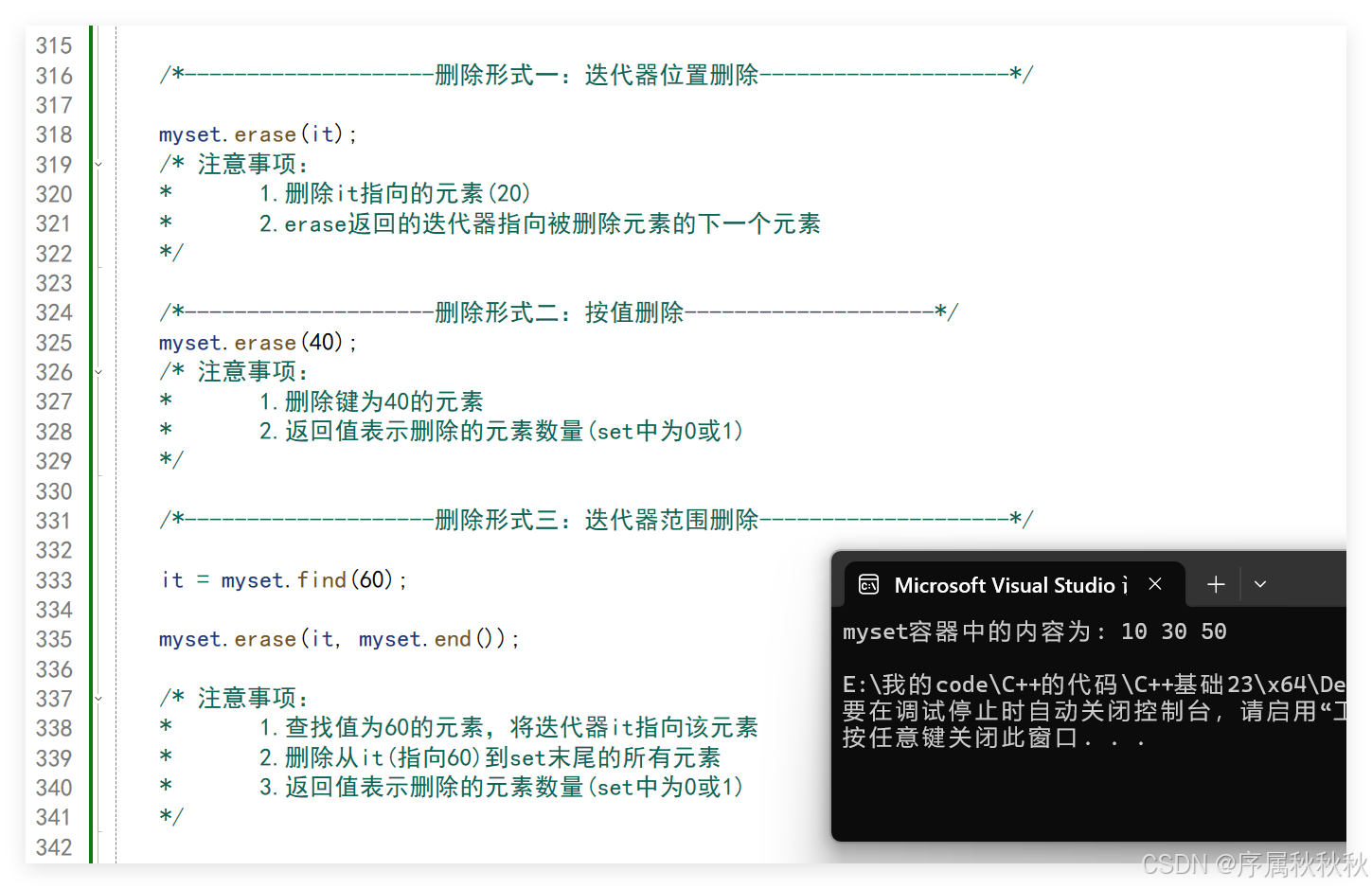This screenshot has width=1372, height=889.
Task: Click the comment header 删除形式二：按值删除
Action: (x=559, y=312)
